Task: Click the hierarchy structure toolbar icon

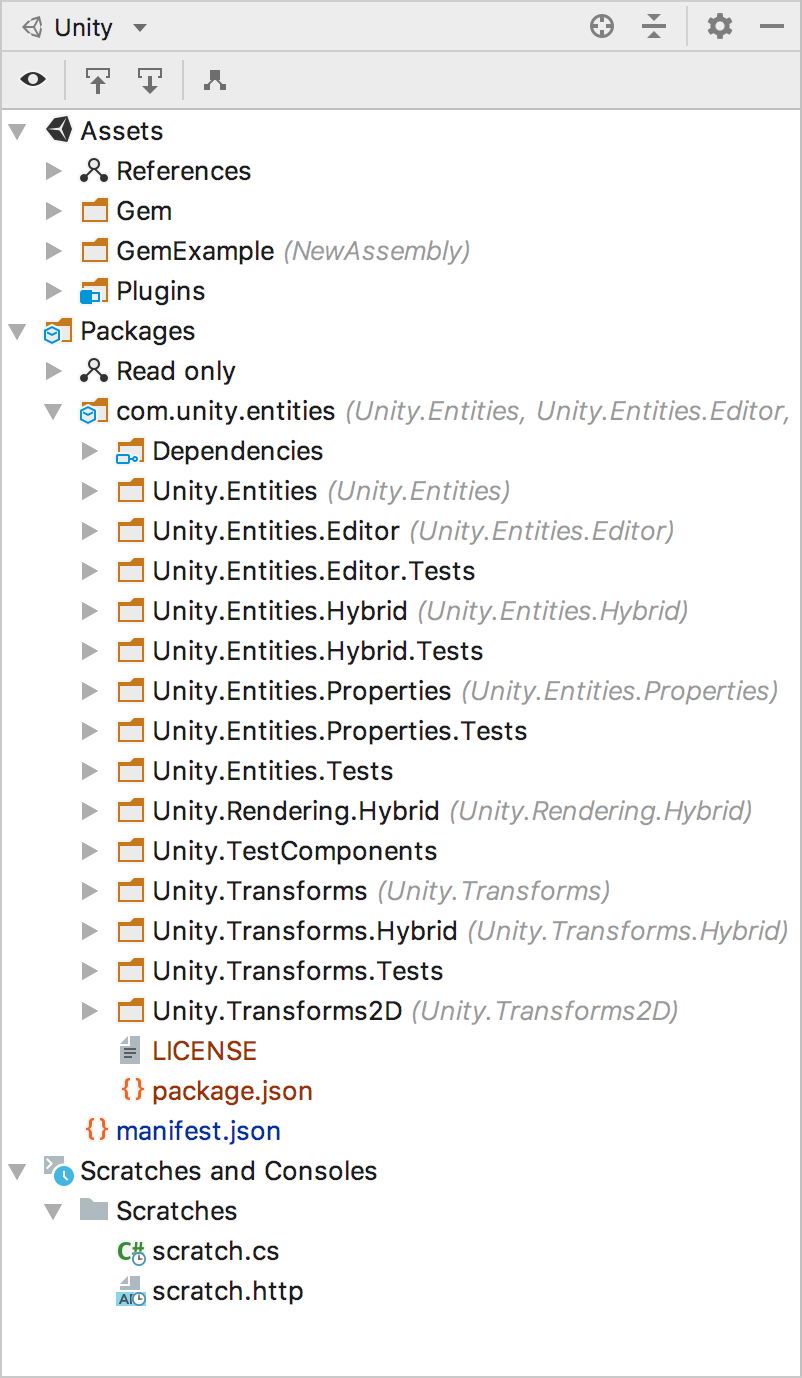Action: [x=215, y=80]
